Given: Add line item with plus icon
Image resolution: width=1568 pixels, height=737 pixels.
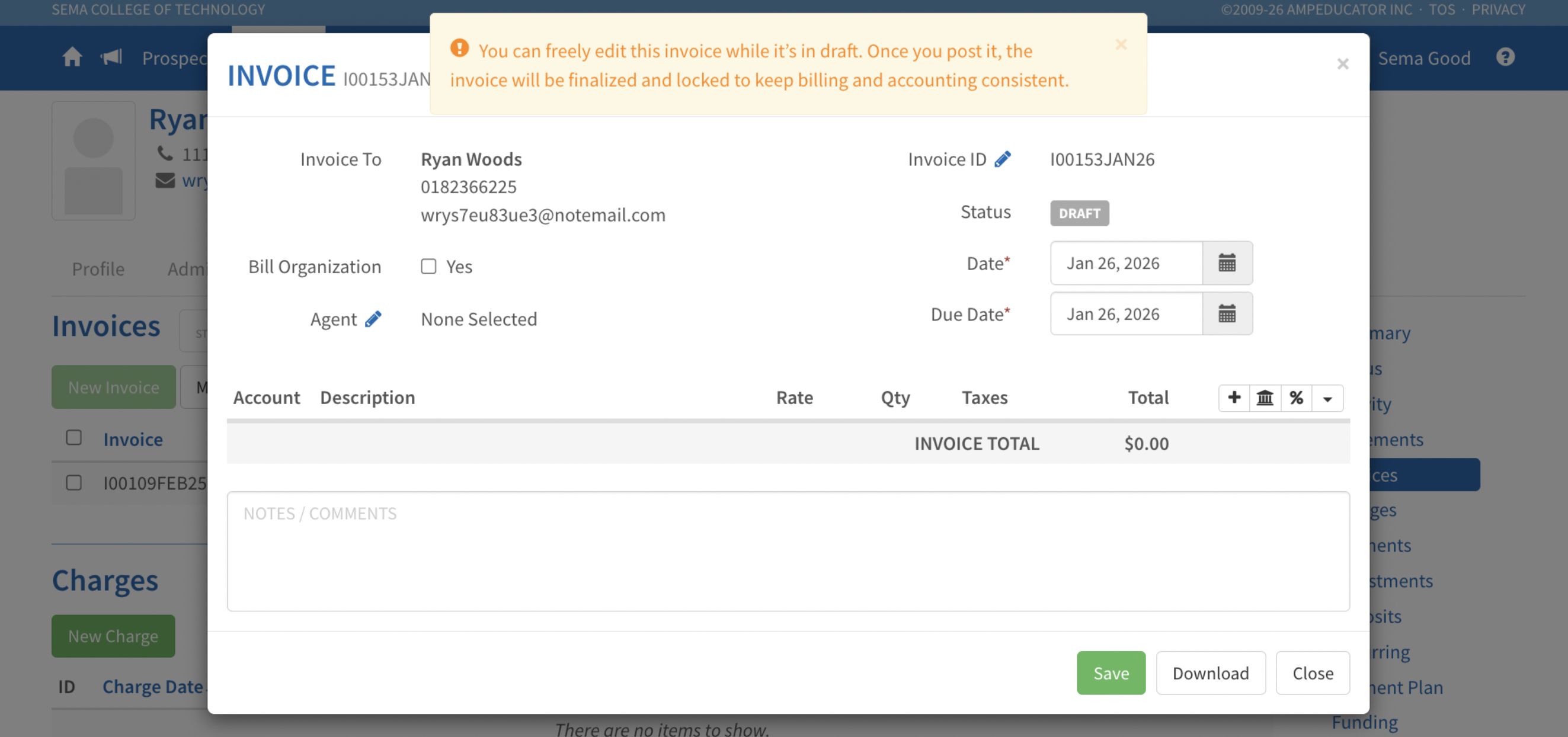Looking at the screenshot, I should pyautogui.click(x=1234, y=398).
